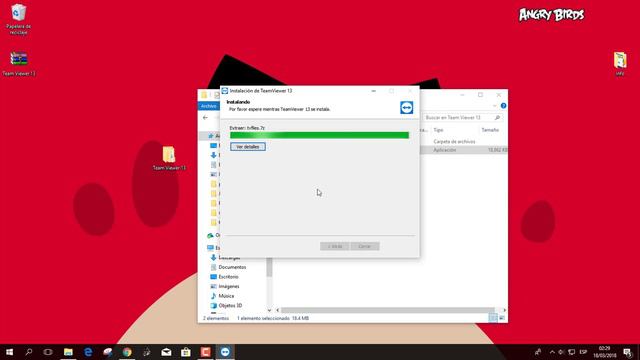Open Task View on the taskbar
Screen dimensions: 640x360
48,352
